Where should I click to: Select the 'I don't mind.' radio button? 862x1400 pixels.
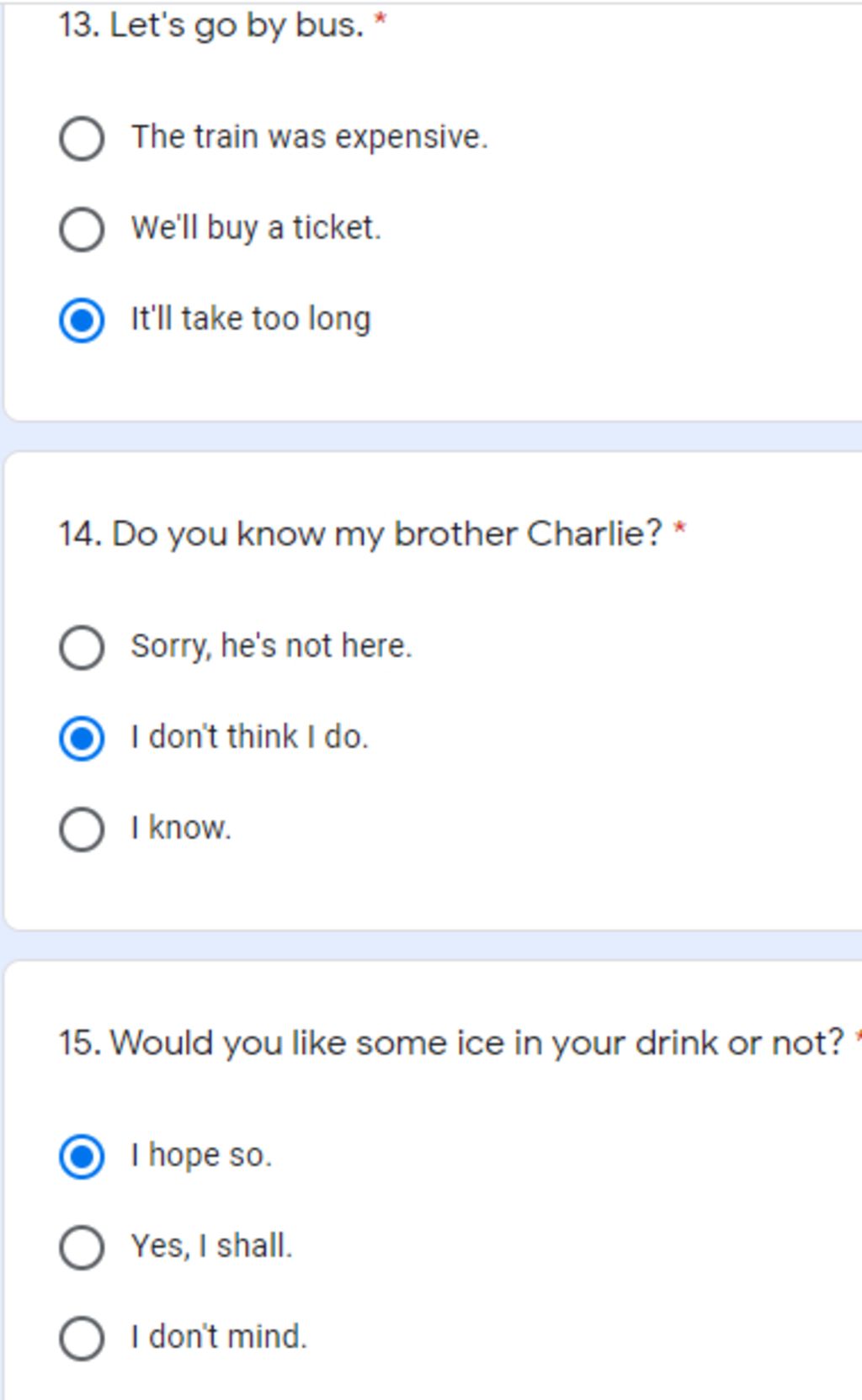pyautogui.click(x=82, y=1338)
